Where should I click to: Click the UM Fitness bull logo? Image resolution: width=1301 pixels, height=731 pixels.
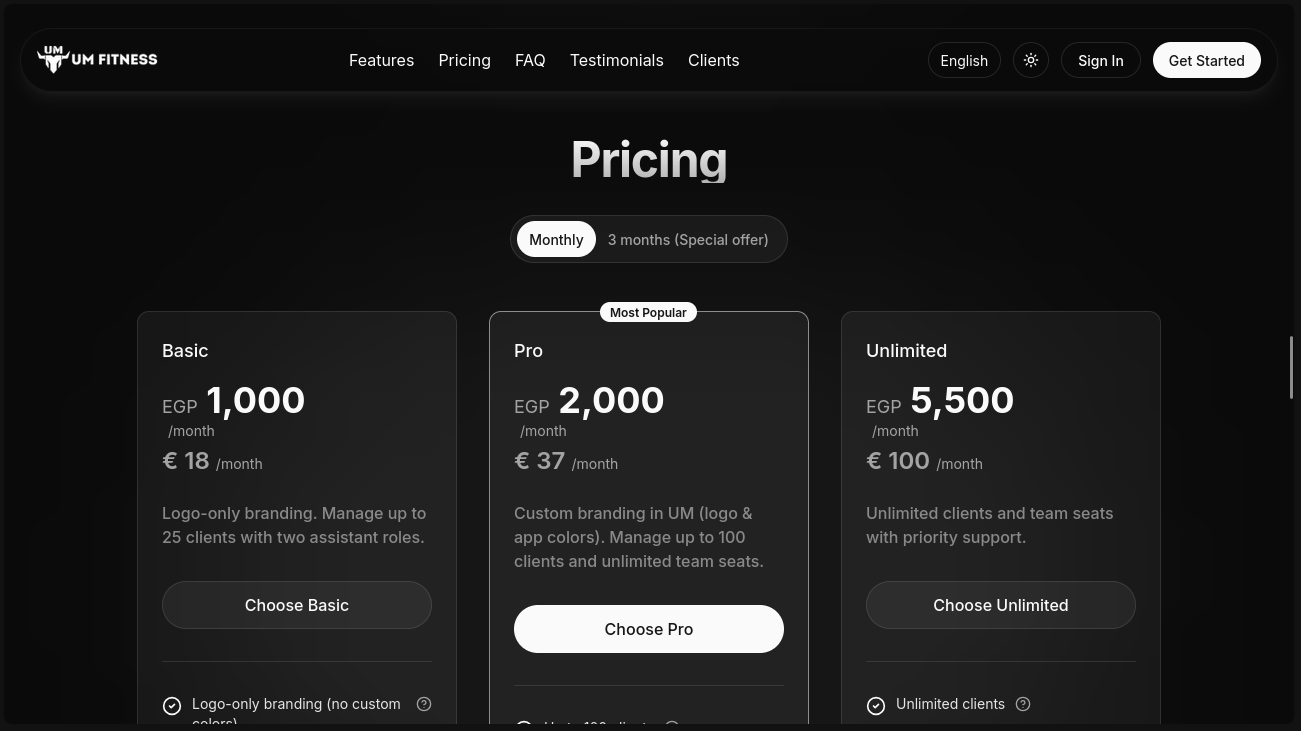point(54,60)
